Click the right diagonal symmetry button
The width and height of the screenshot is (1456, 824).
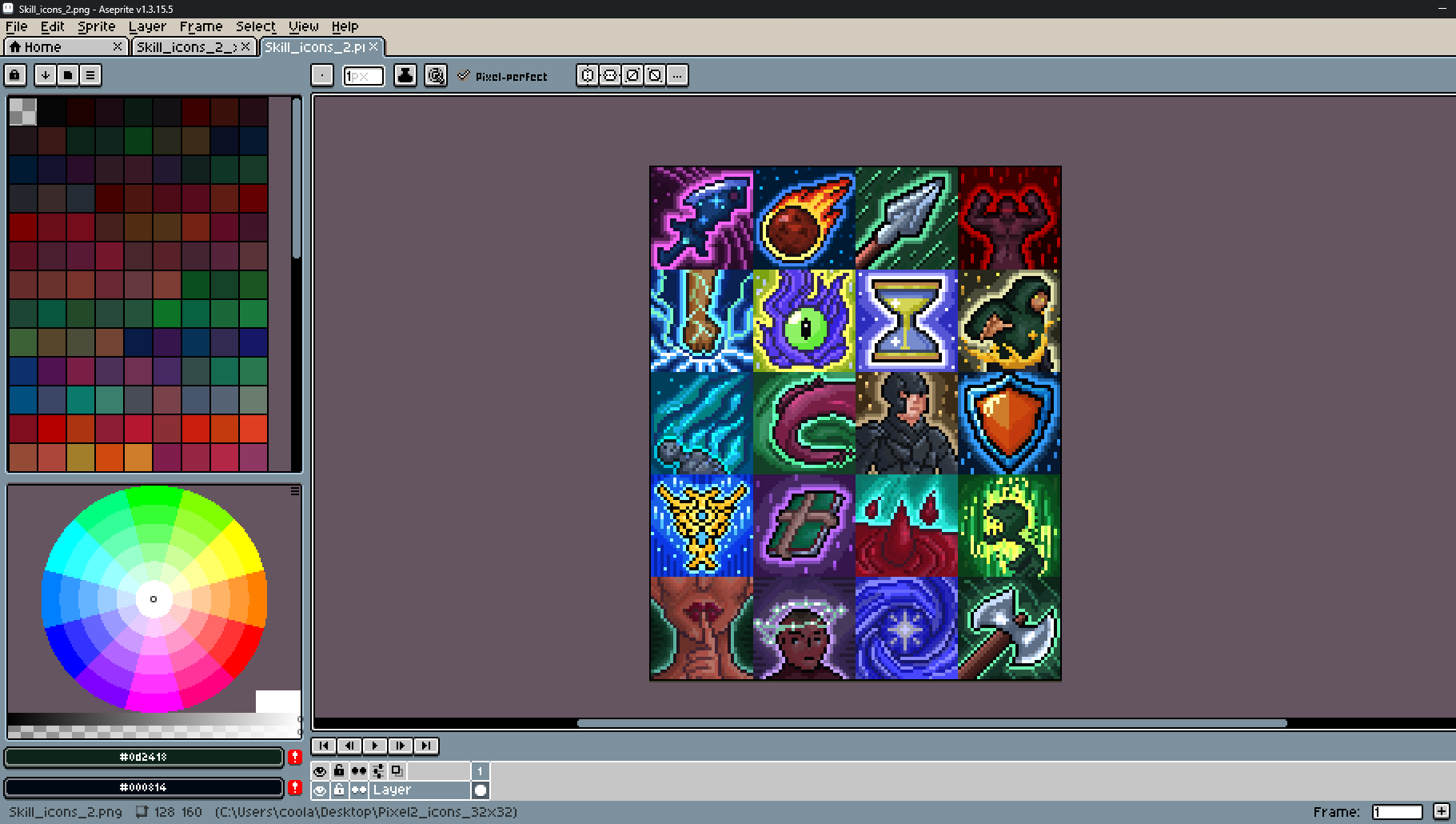[x=632, y=75]
